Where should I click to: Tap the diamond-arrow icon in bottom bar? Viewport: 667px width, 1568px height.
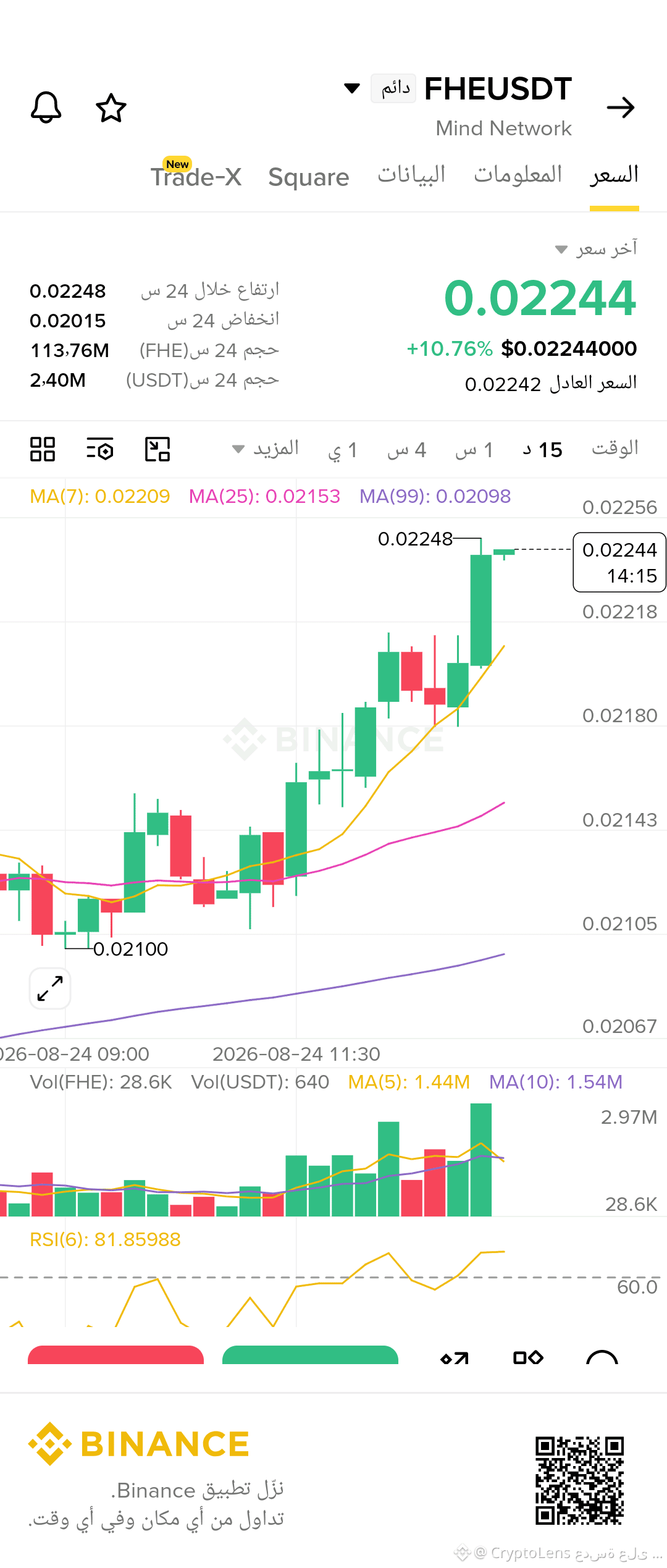[455, 1358]
